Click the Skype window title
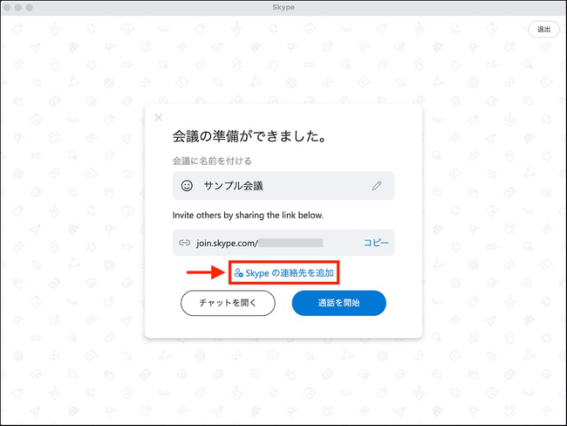Viewport: 567px width, 426px height. click(x=284, y=7)
